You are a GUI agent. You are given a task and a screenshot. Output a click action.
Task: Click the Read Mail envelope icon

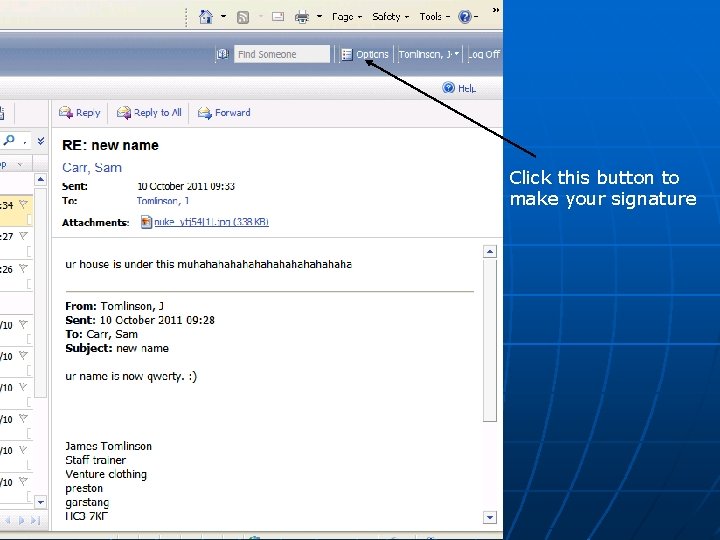(278, 17)
